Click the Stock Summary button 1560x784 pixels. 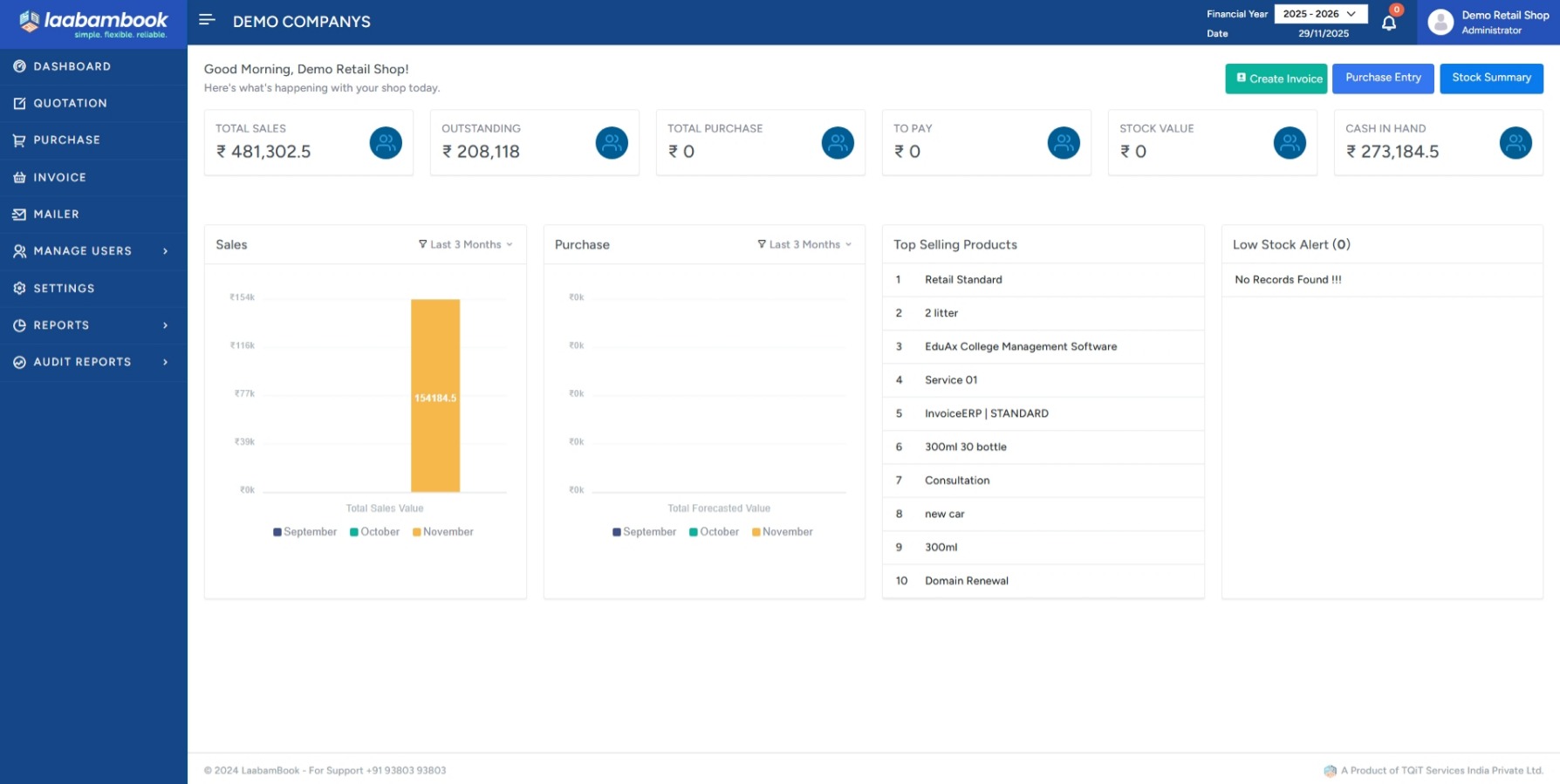point(1491,78)
